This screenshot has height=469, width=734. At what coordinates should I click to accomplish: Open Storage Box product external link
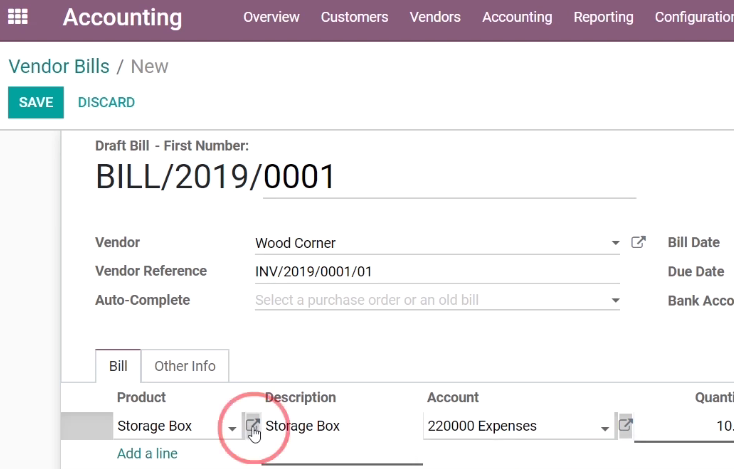pyautogui.click(x=253, y=425)
